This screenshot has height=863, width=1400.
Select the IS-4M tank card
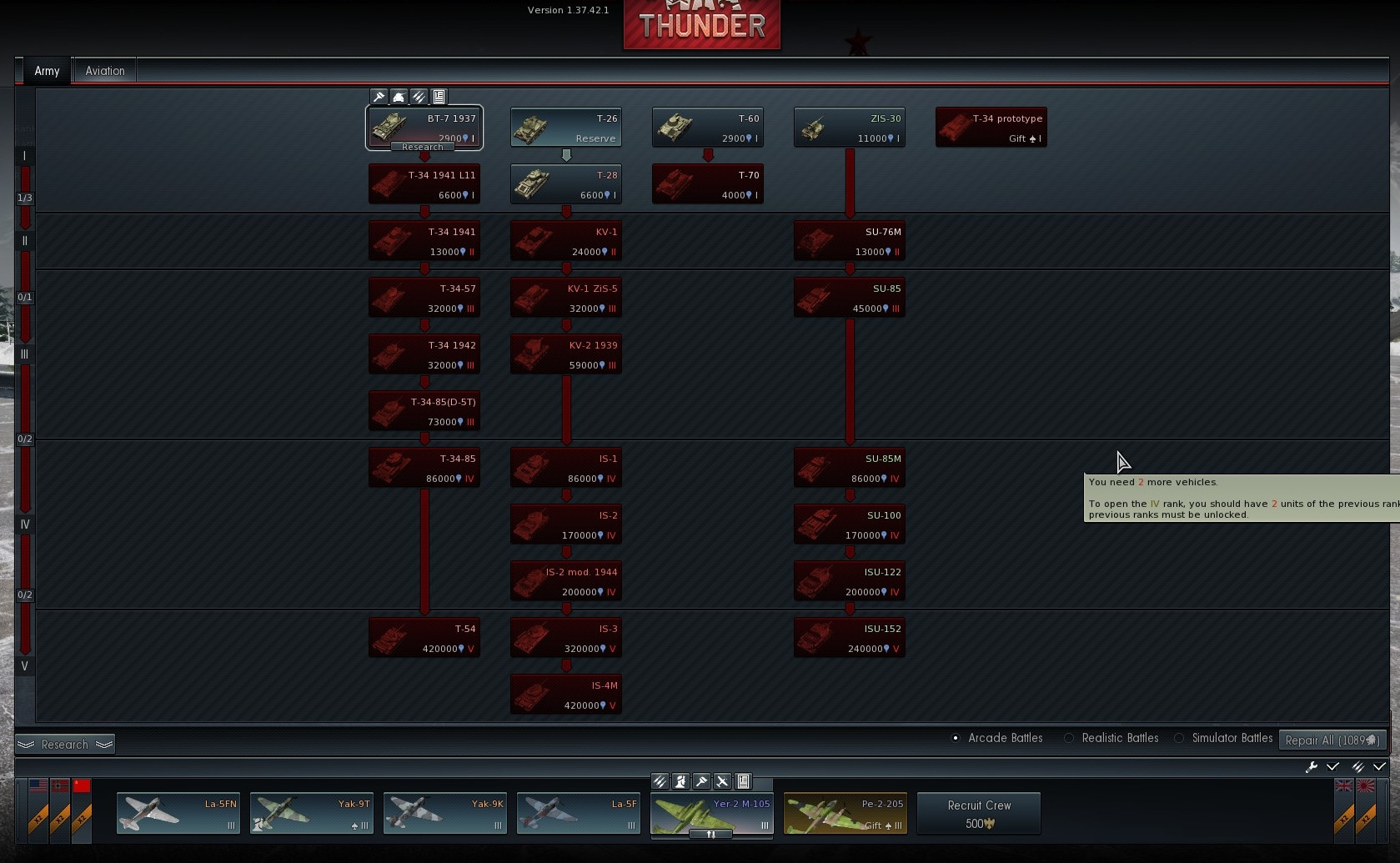pos(566,695)
